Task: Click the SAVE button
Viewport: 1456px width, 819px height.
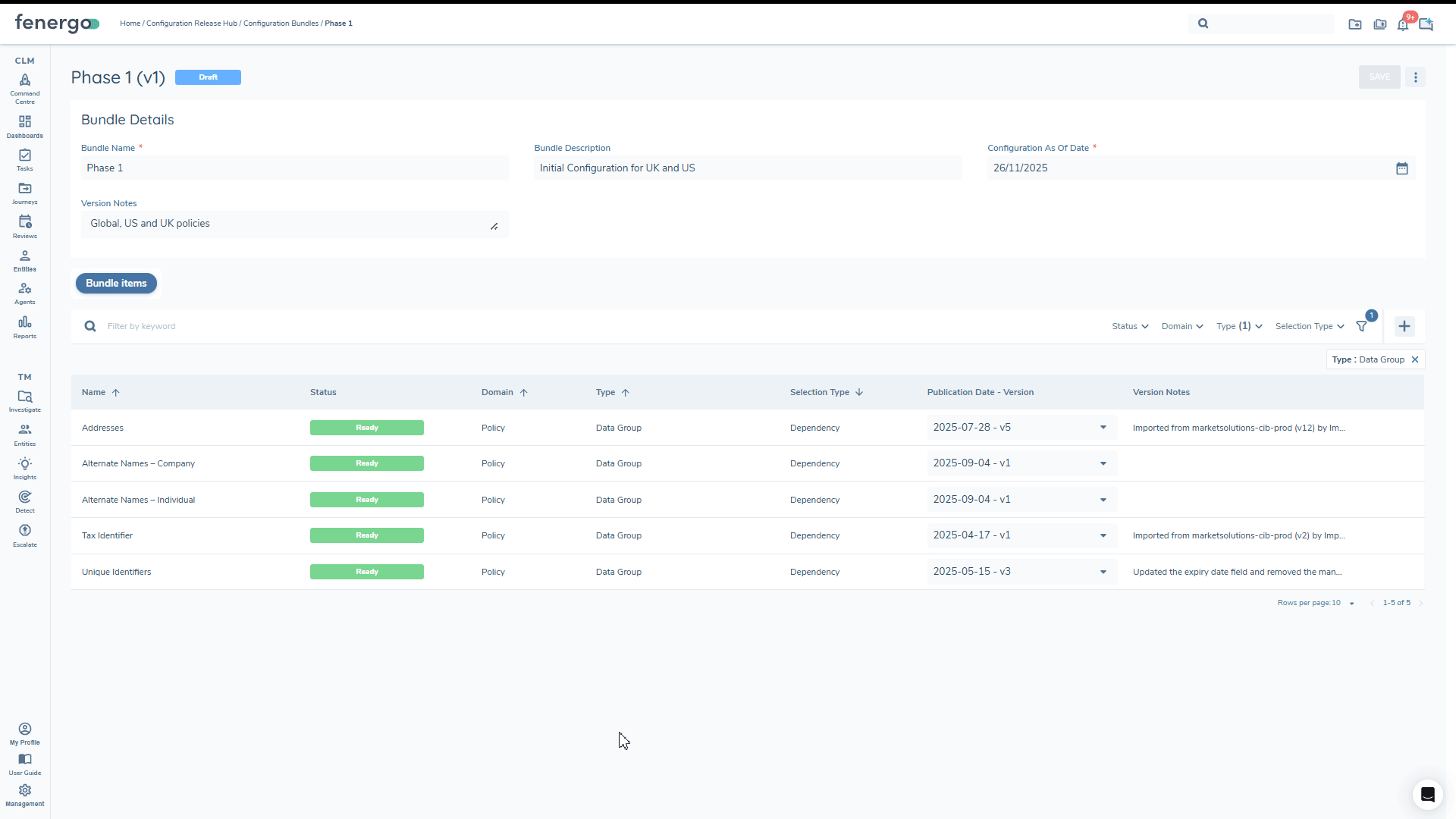Action: pyautogui.click(x=1379, y=77)
